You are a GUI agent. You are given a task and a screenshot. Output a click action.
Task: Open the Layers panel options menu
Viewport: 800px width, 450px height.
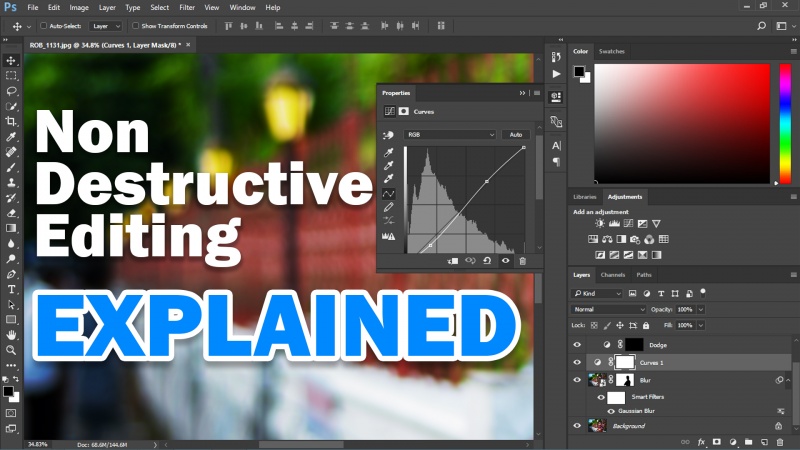[x=793, y=274]
